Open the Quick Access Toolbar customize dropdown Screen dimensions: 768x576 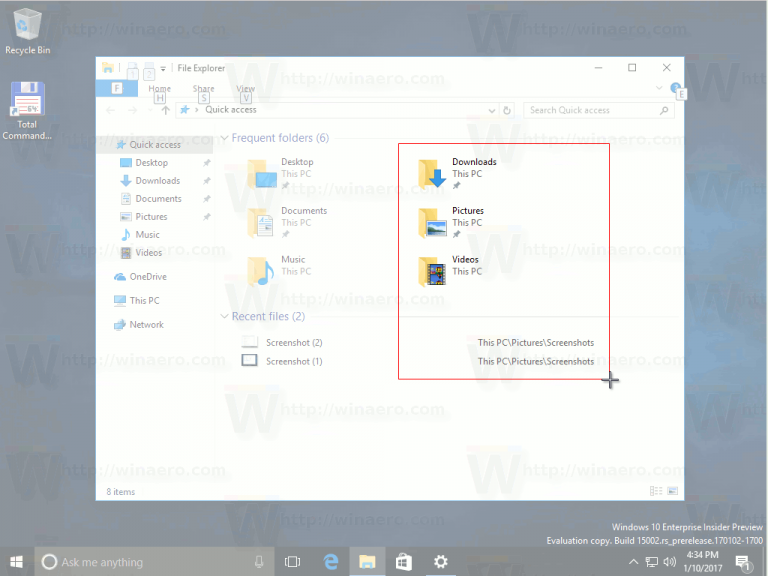tap(163, 69)
